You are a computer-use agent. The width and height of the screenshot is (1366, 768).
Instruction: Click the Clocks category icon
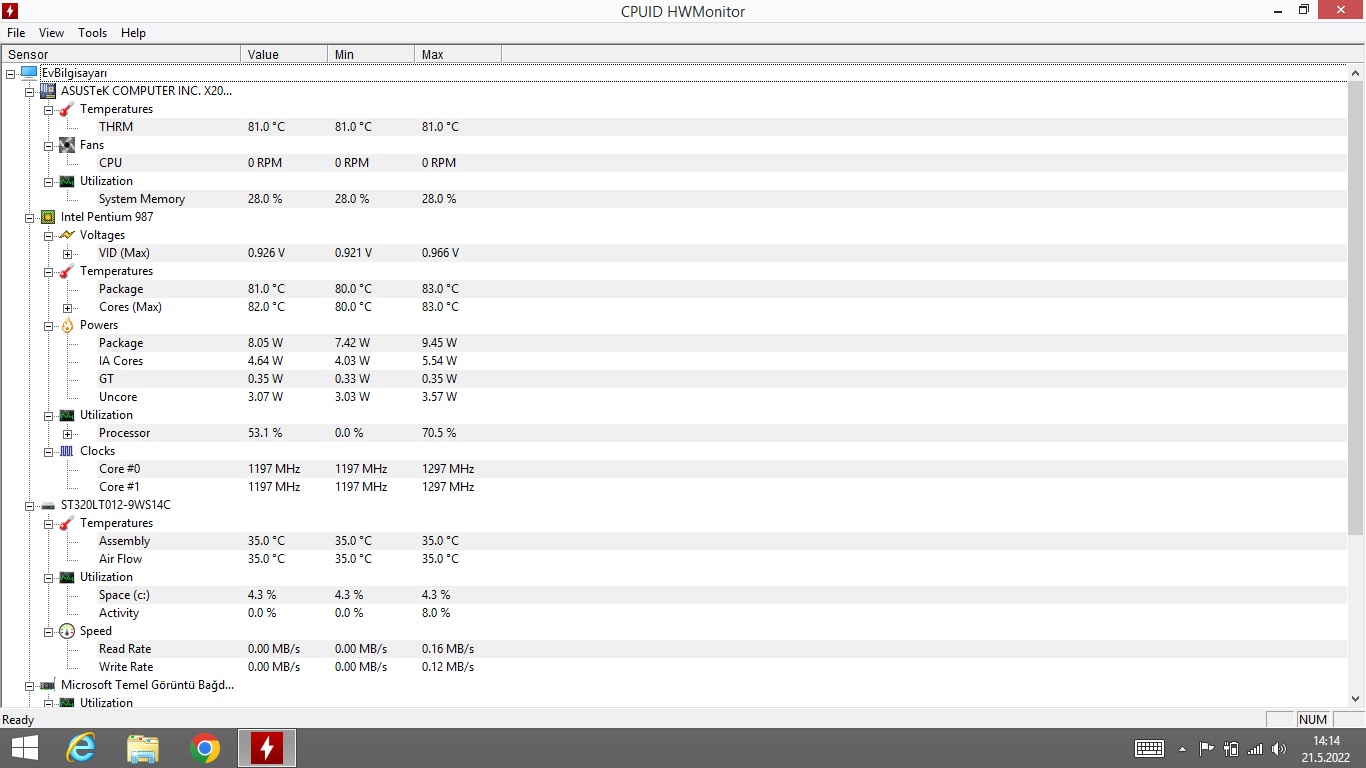coord(67,451)
